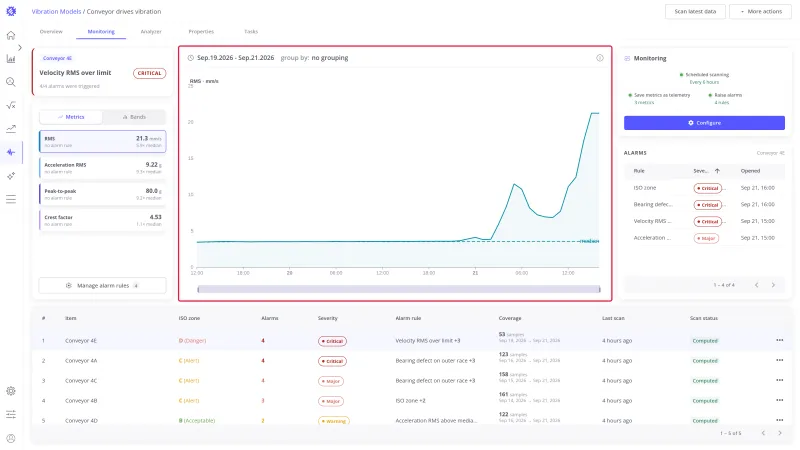Click the '4 rules' raise alarms link

[721, 103]
